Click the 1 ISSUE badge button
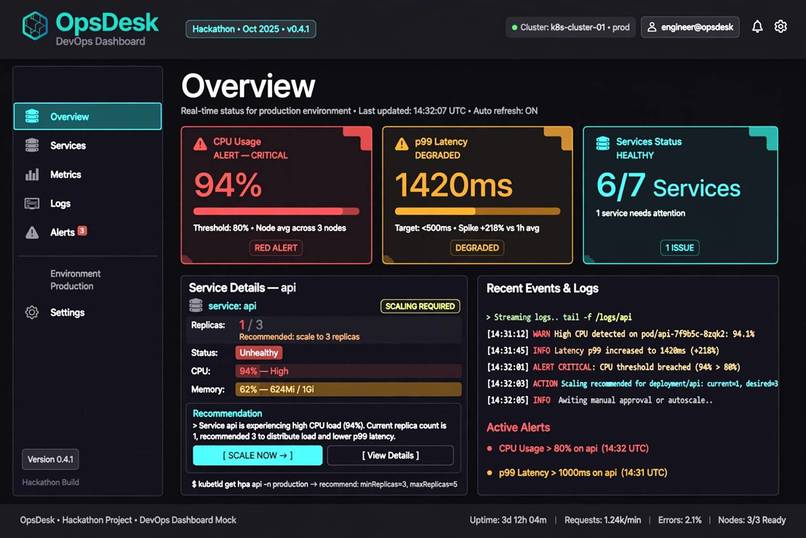 [x=679, y=248]
